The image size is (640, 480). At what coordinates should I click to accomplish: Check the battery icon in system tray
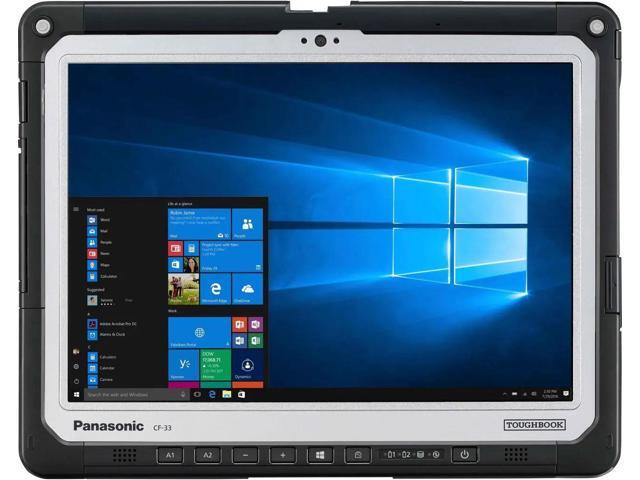(x=514, y=394)
